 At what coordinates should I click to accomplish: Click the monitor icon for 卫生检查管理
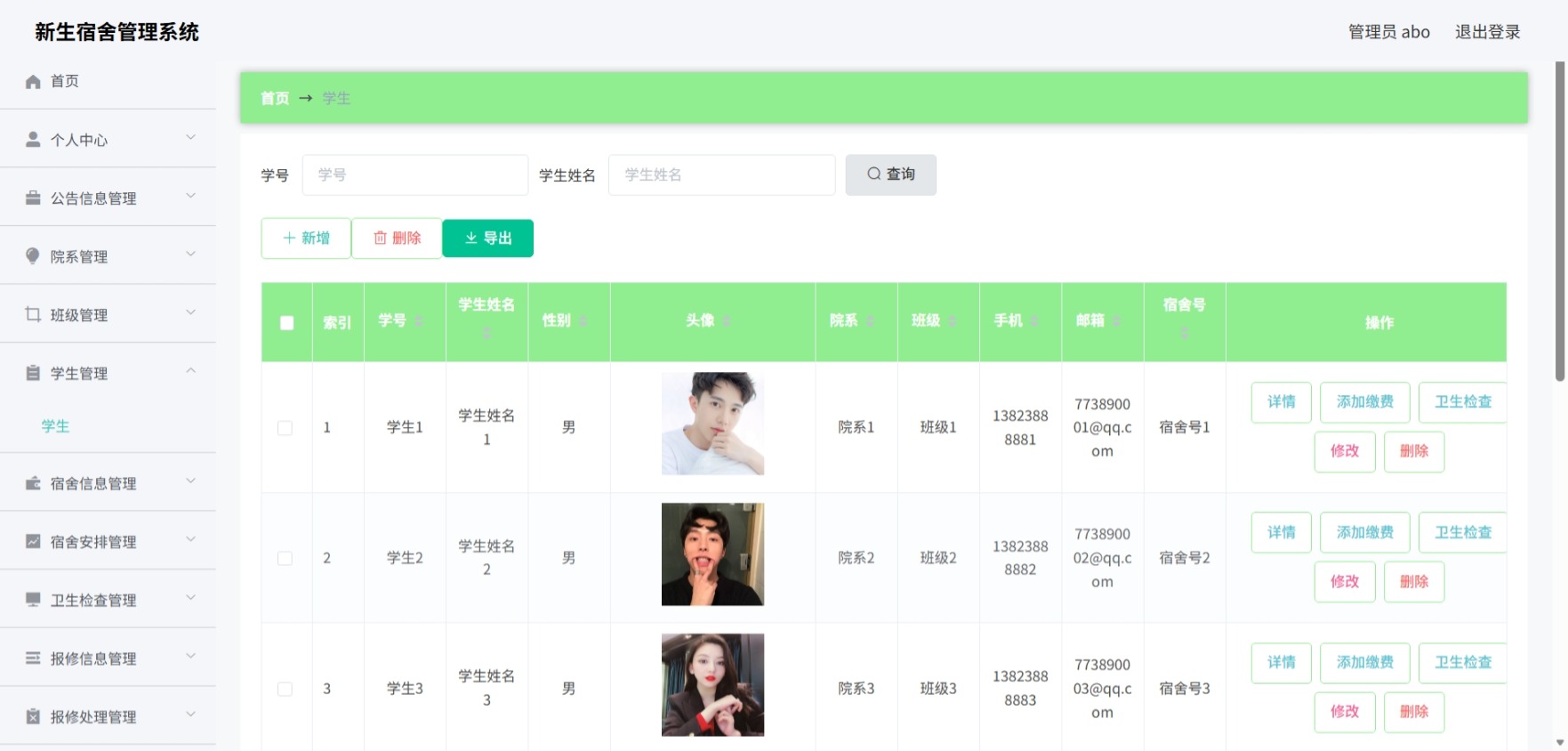33,600
